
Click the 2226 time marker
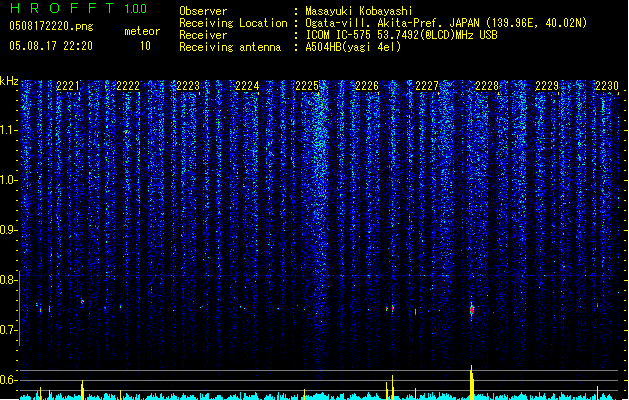click(x=367, y=85)
